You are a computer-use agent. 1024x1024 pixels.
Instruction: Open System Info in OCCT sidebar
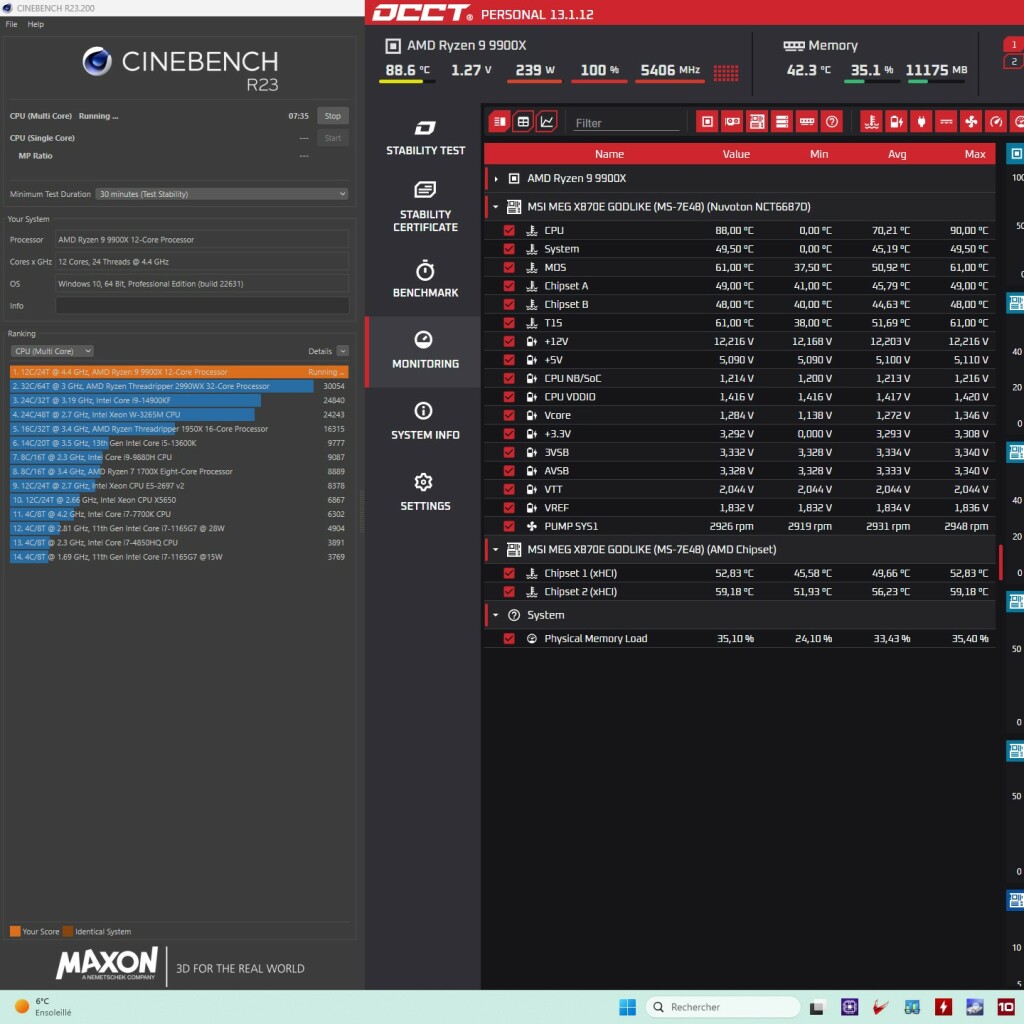(425, 421)
